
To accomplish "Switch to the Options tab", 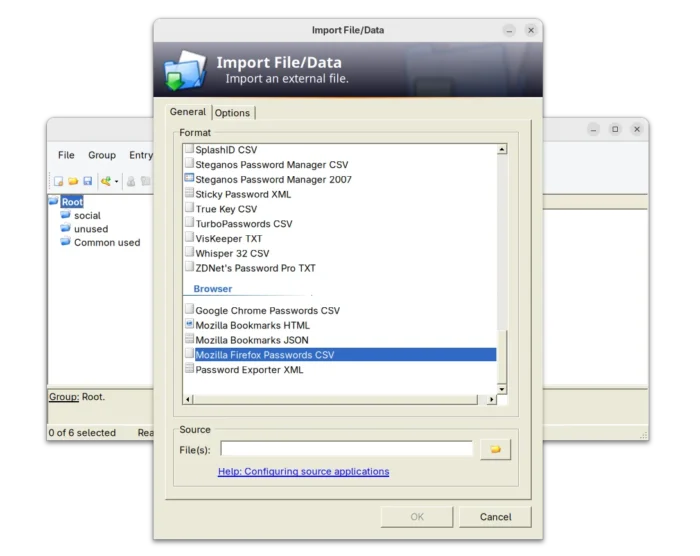I will [233, 113].
